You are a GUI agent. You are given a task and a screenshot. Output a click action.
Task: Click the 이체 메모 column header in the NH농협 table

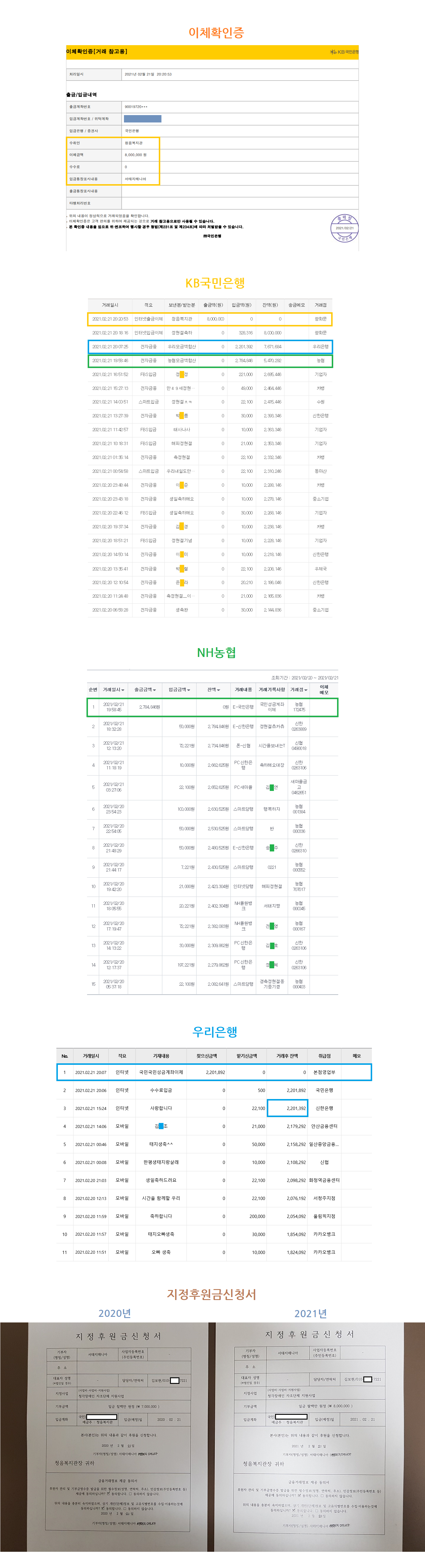[324, 690]
